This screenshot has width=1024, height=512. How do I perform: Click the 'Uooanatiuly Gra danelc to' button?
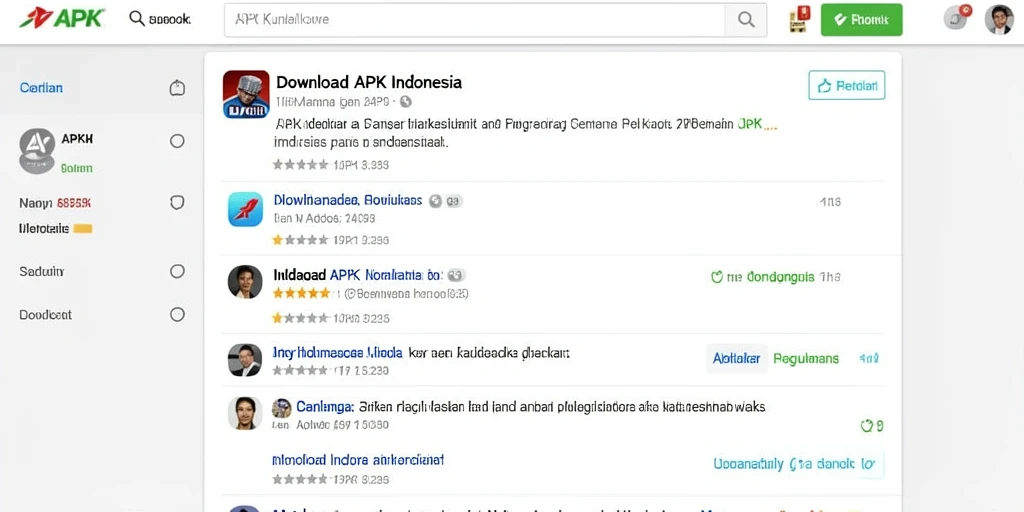793,464
